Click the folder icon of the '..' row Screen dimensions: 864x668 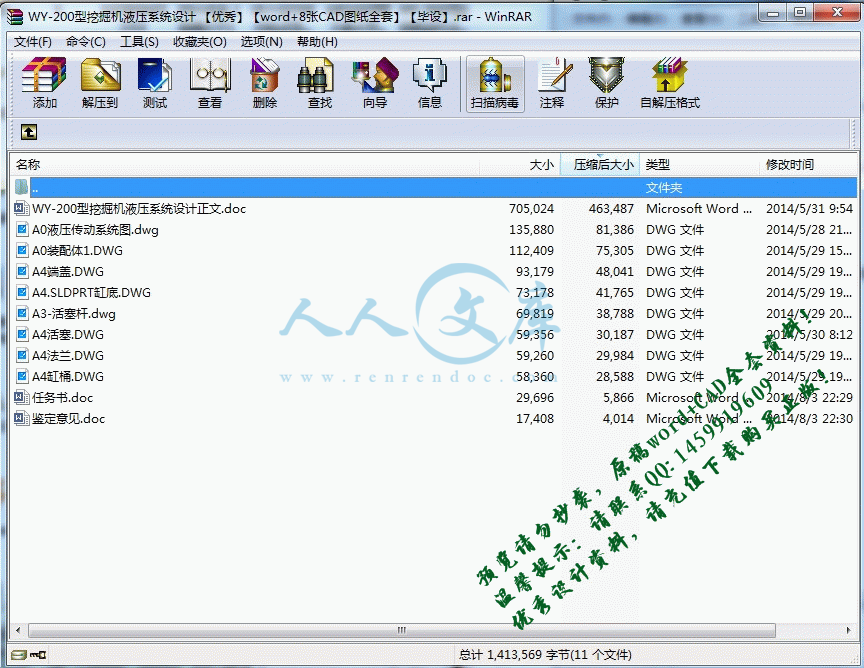click(21, 187)
